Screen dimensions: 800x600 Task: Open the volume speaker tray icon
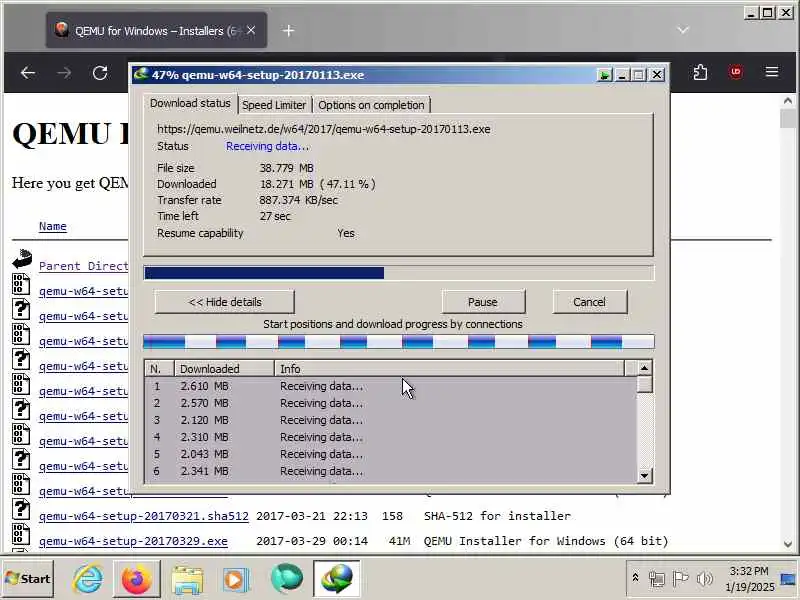[x=705, y=579]
